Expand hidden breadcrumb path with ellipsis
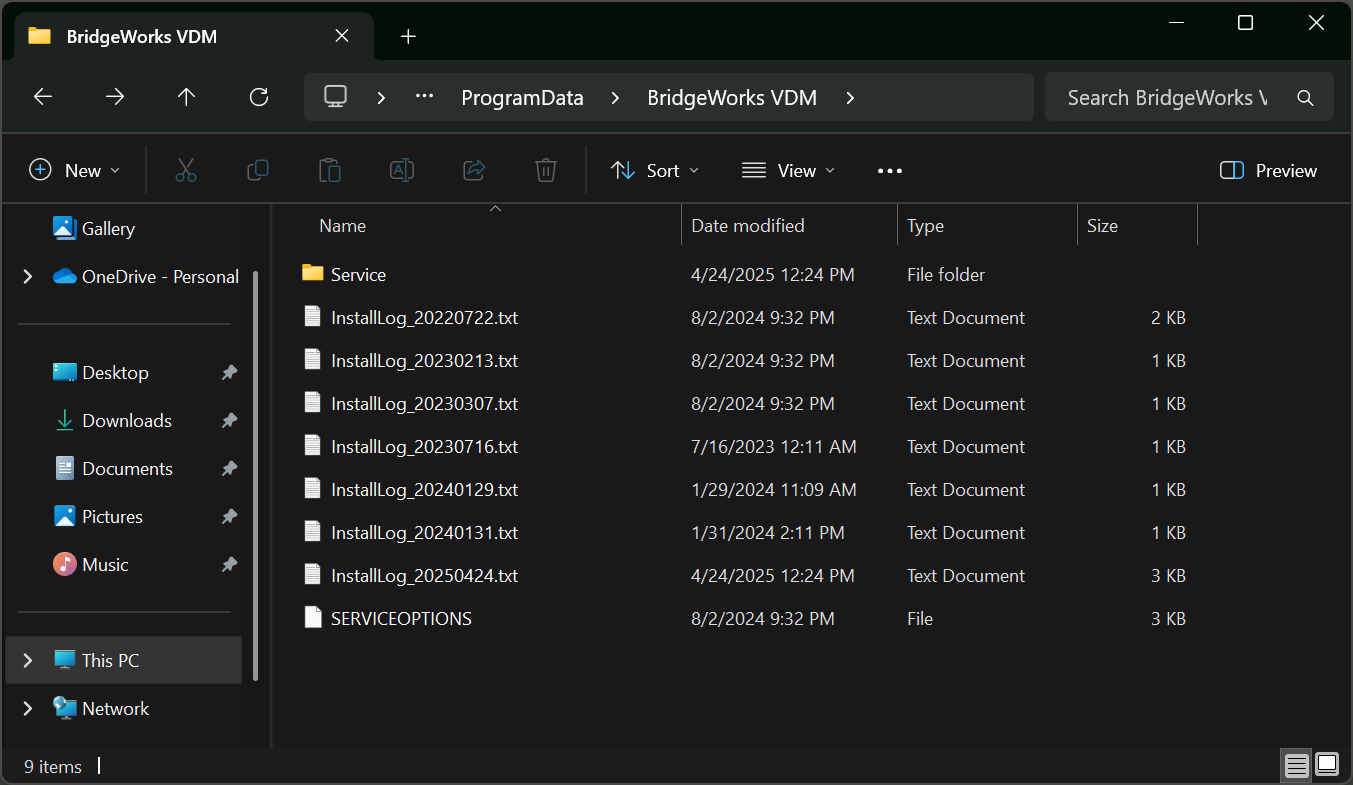The height and width of the screenshot is (785, 1353). pos(424,97)
